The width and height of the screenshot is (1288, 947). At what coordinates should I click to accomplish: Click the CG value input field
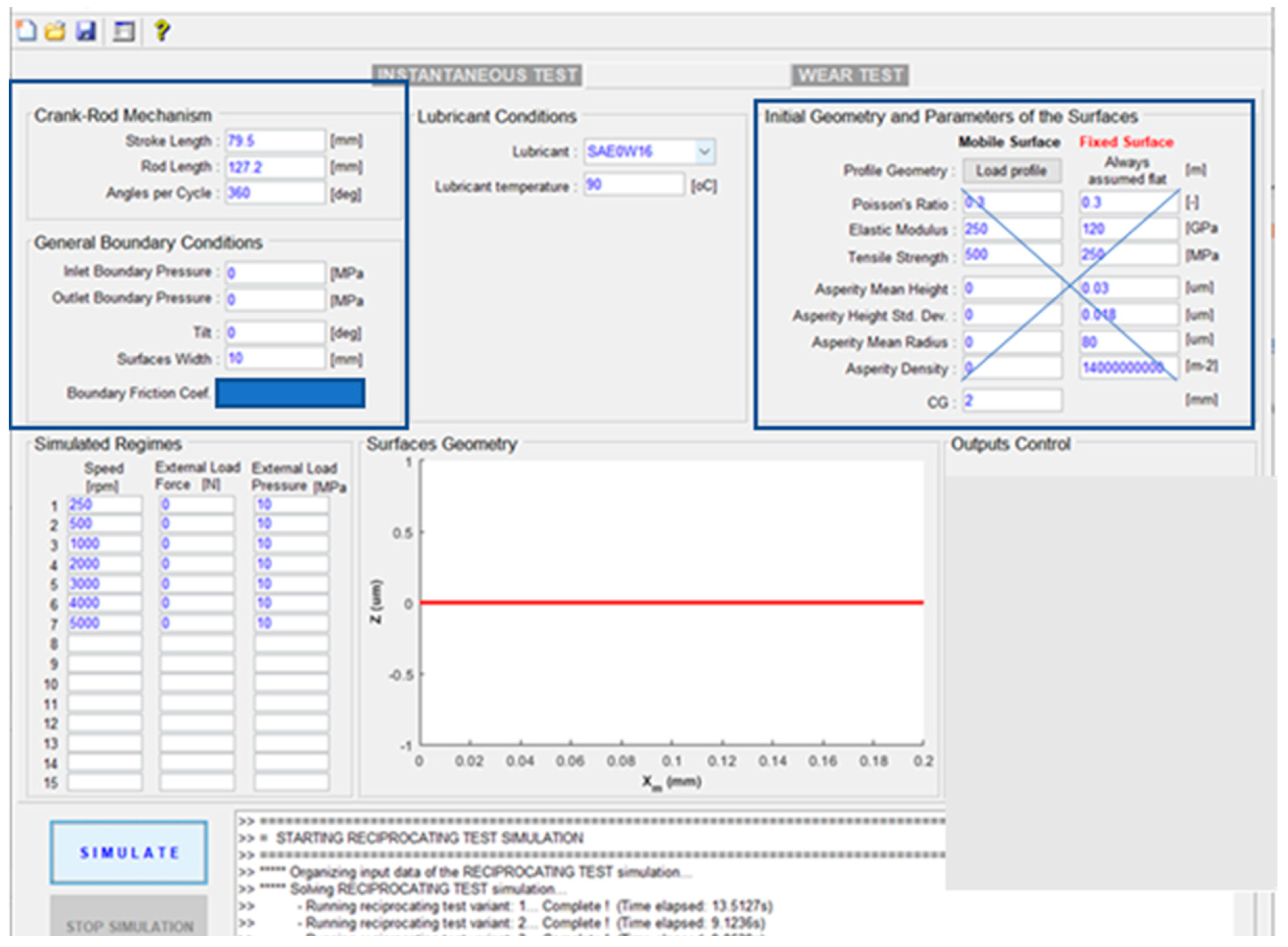click(1011, 401)
